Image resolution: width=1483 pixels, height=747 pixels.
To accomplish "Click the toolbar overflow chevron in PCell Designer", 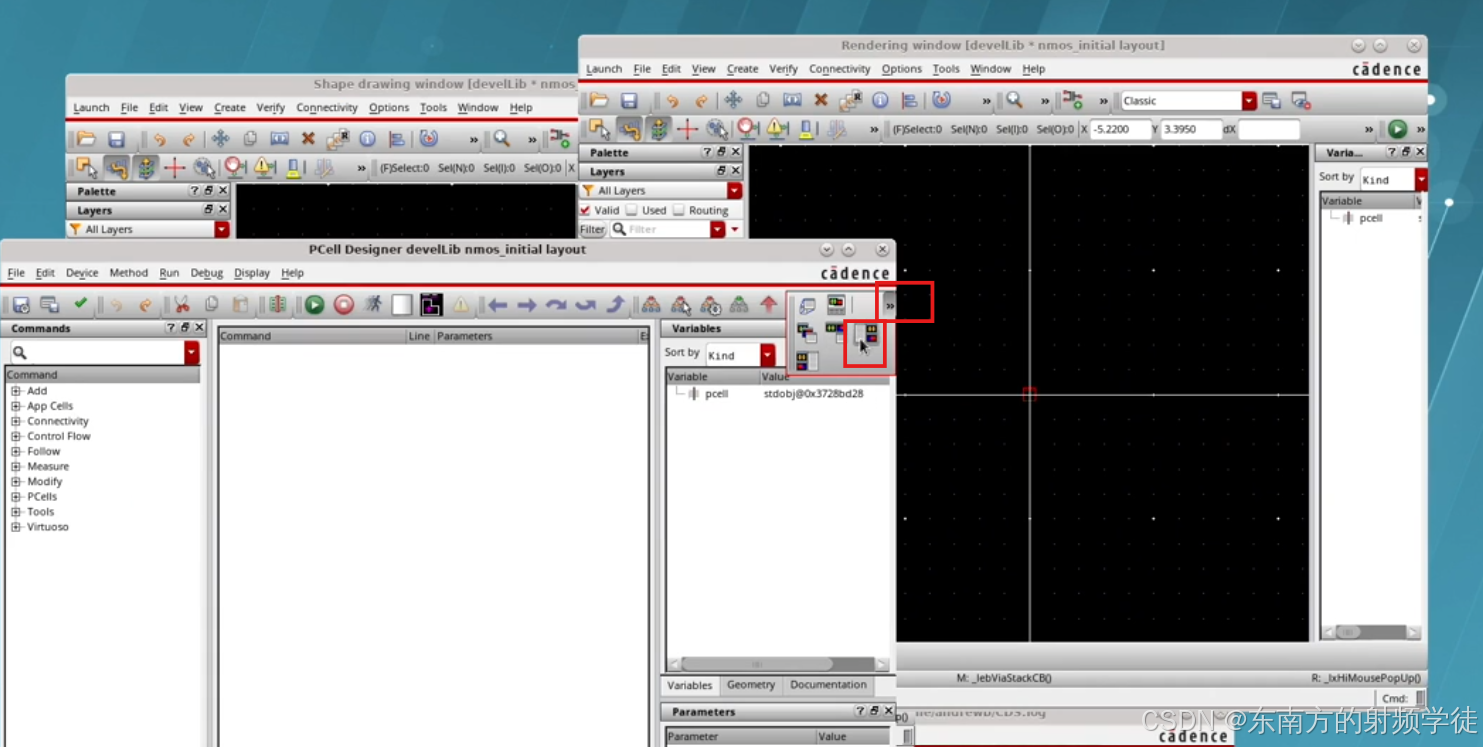I will click(889, 305).
